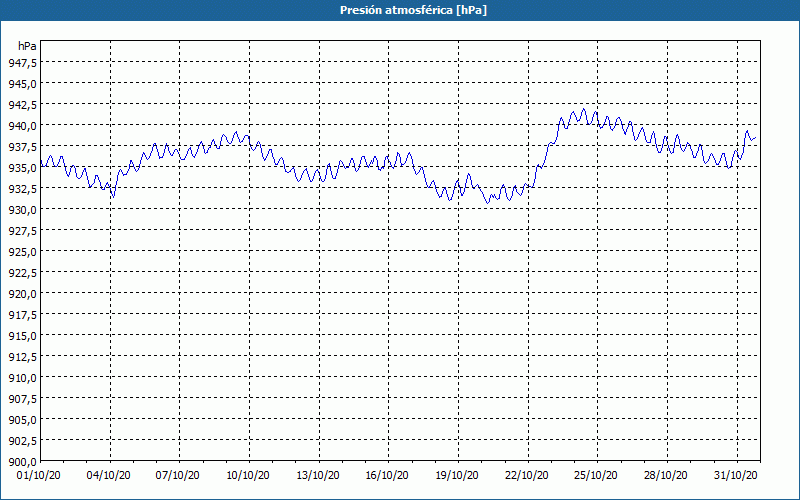Select the 927,5 axis value
The width and height of the screenshot is (800, 500).
pos(22,231)
